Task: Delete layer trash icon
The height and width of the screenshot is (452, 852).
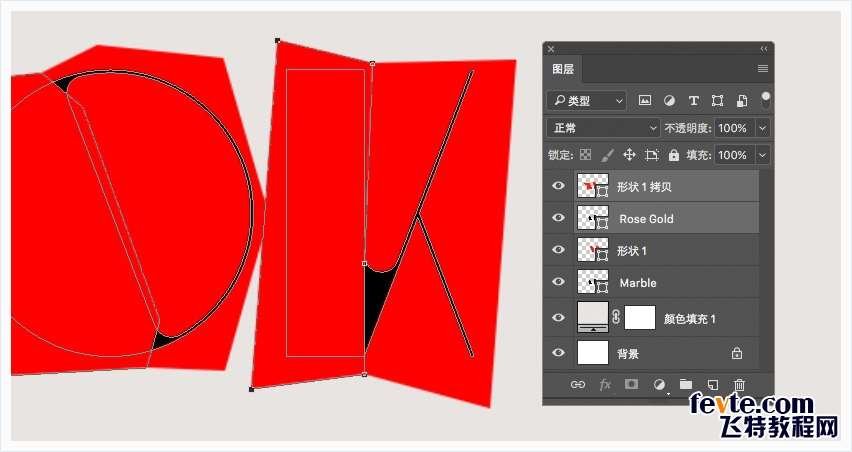Action: pyautogui.click(x=740, y=385)
